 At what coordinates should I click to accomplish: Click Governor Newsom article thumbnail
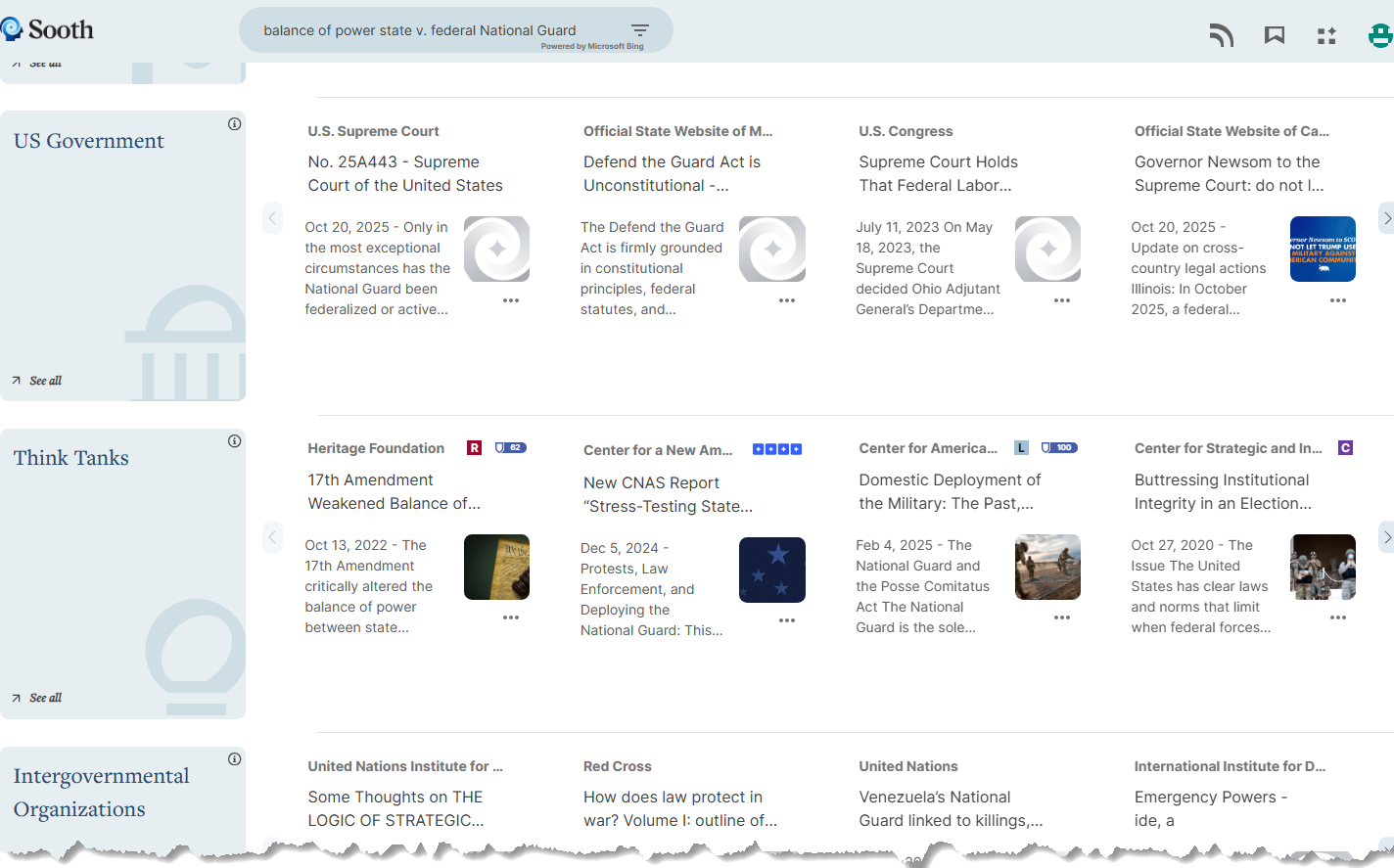(1323, 249)
